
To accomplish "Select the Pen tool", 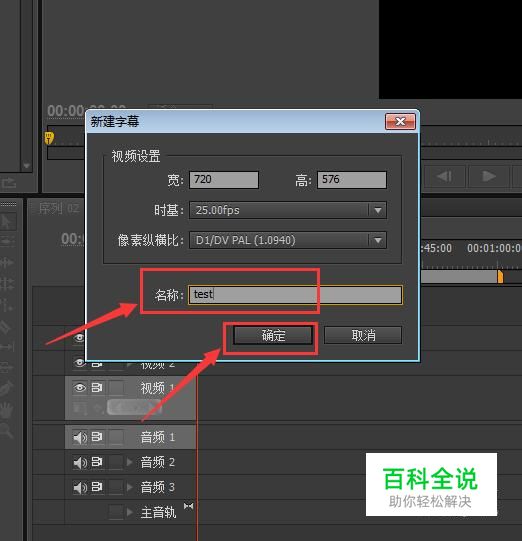I will pyautogui.click(x=7, y=388).
